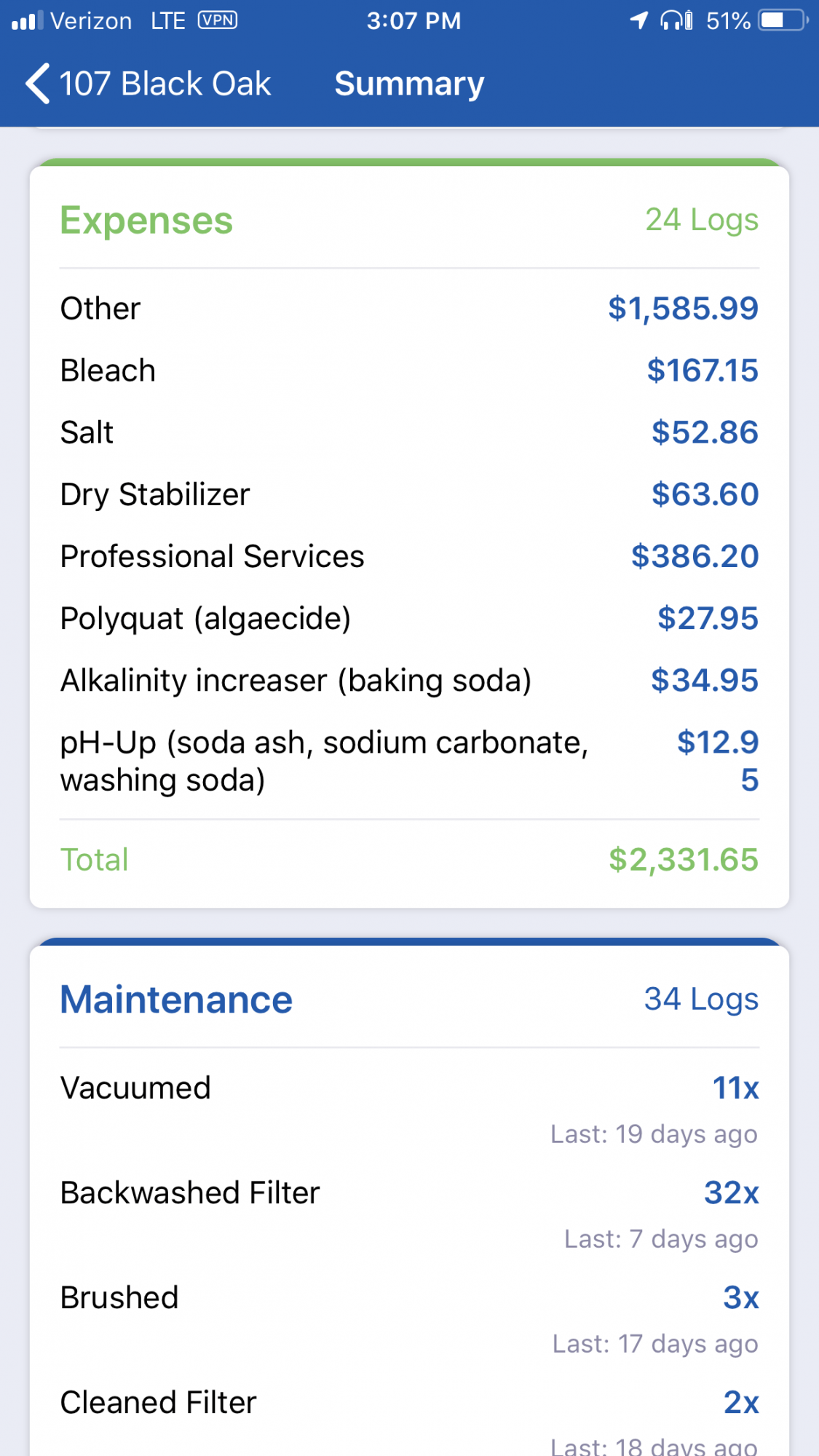819x1456 pixels.
Task: Tap the Other expense amount $1,585.99
Action: coord(683,309)
